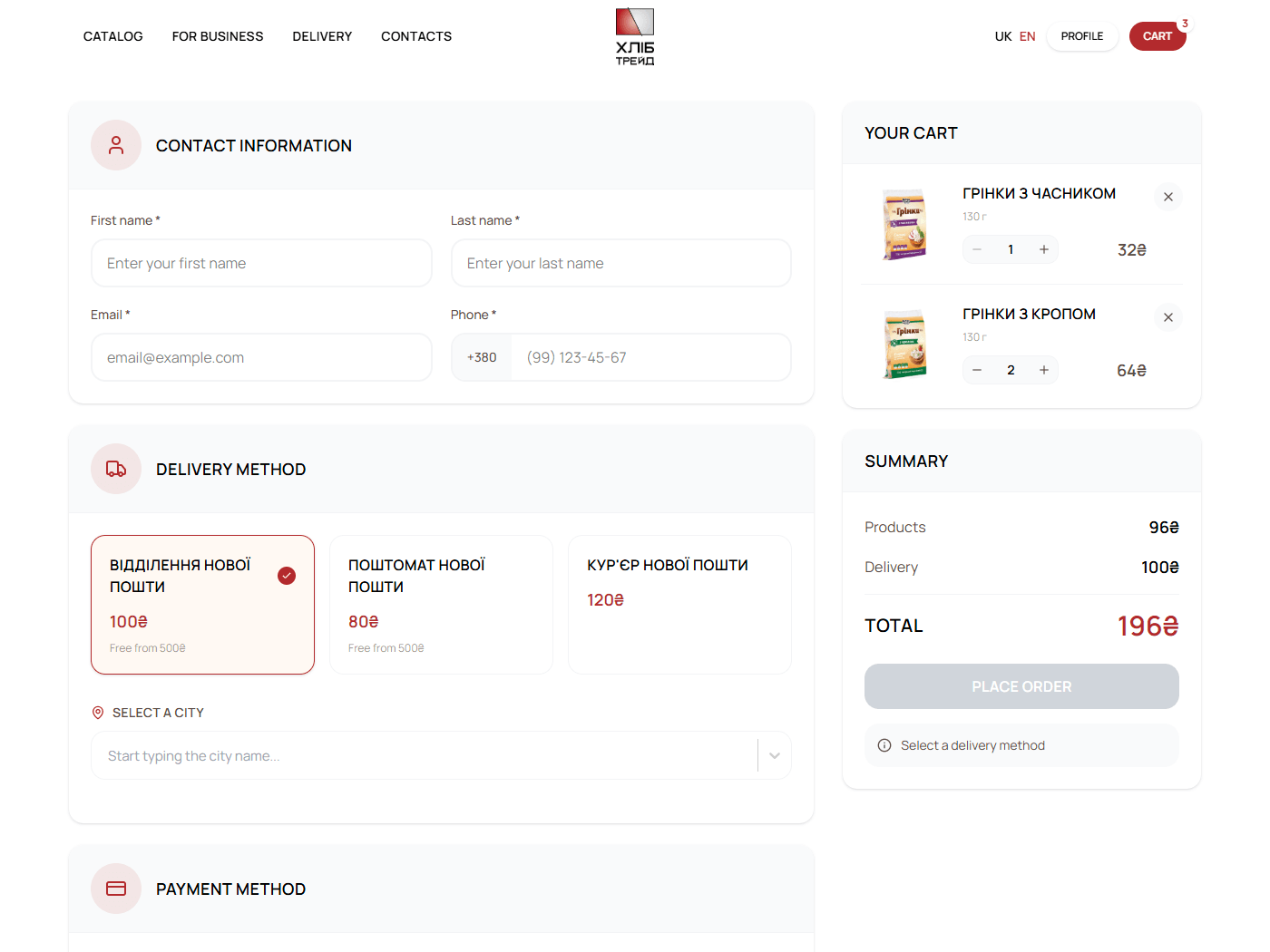The height and width of the screenshot is (952, 1270).
Task: Remove Грінки з часником using the X icon
Action: coord(1168,197)
